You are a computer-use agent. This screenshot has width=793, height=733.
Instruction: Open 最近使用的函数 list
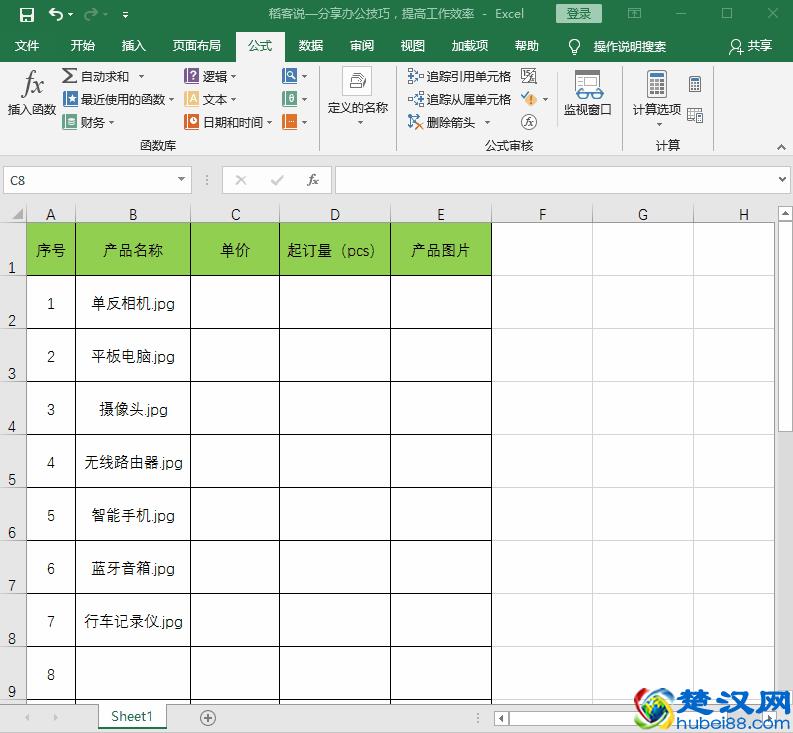point(119,99)
